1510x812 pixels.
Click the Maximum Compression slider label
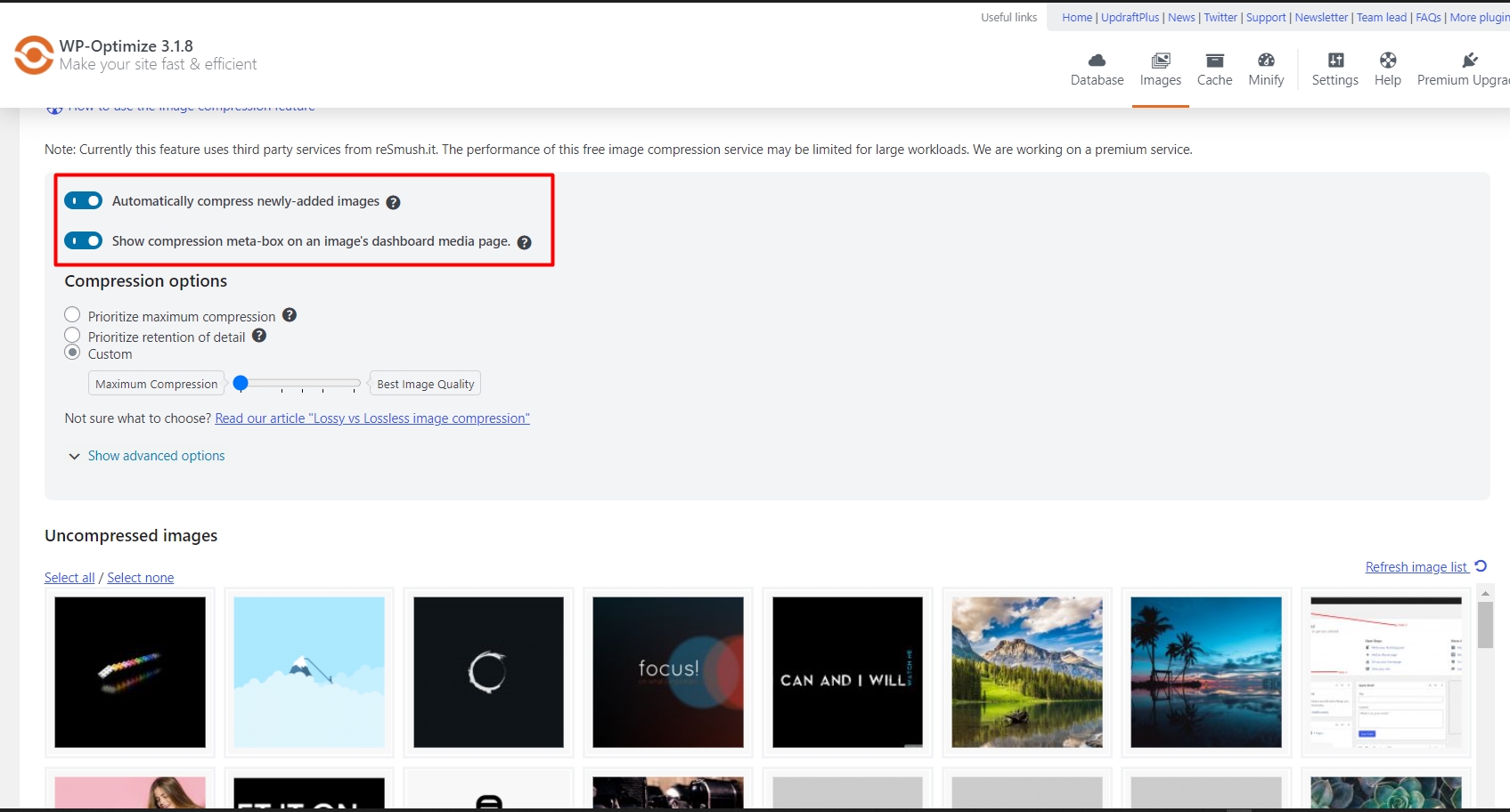tap(156, 384)
